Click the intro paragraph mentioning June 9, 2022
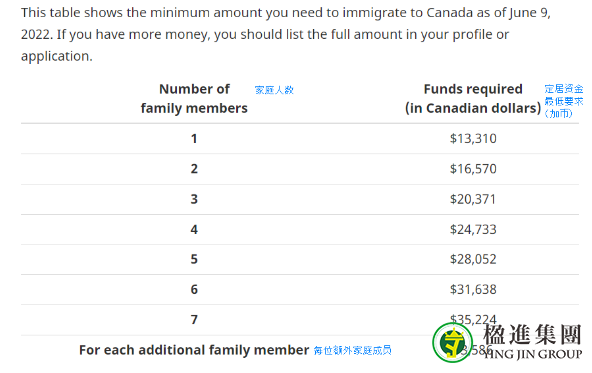 point(286,34)
